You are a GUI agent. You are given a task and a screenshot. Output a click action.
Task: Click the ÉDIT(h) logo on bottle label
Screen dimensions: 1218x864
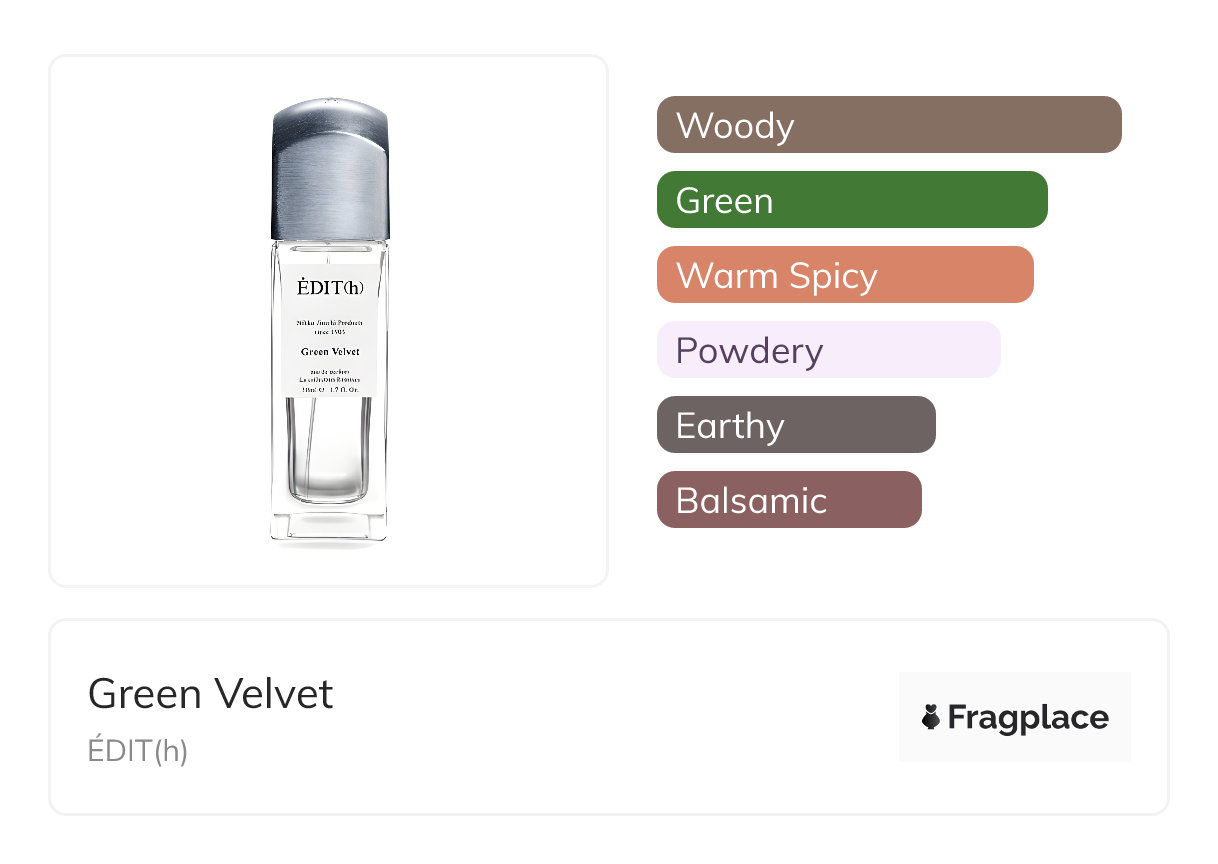(330, 288)
